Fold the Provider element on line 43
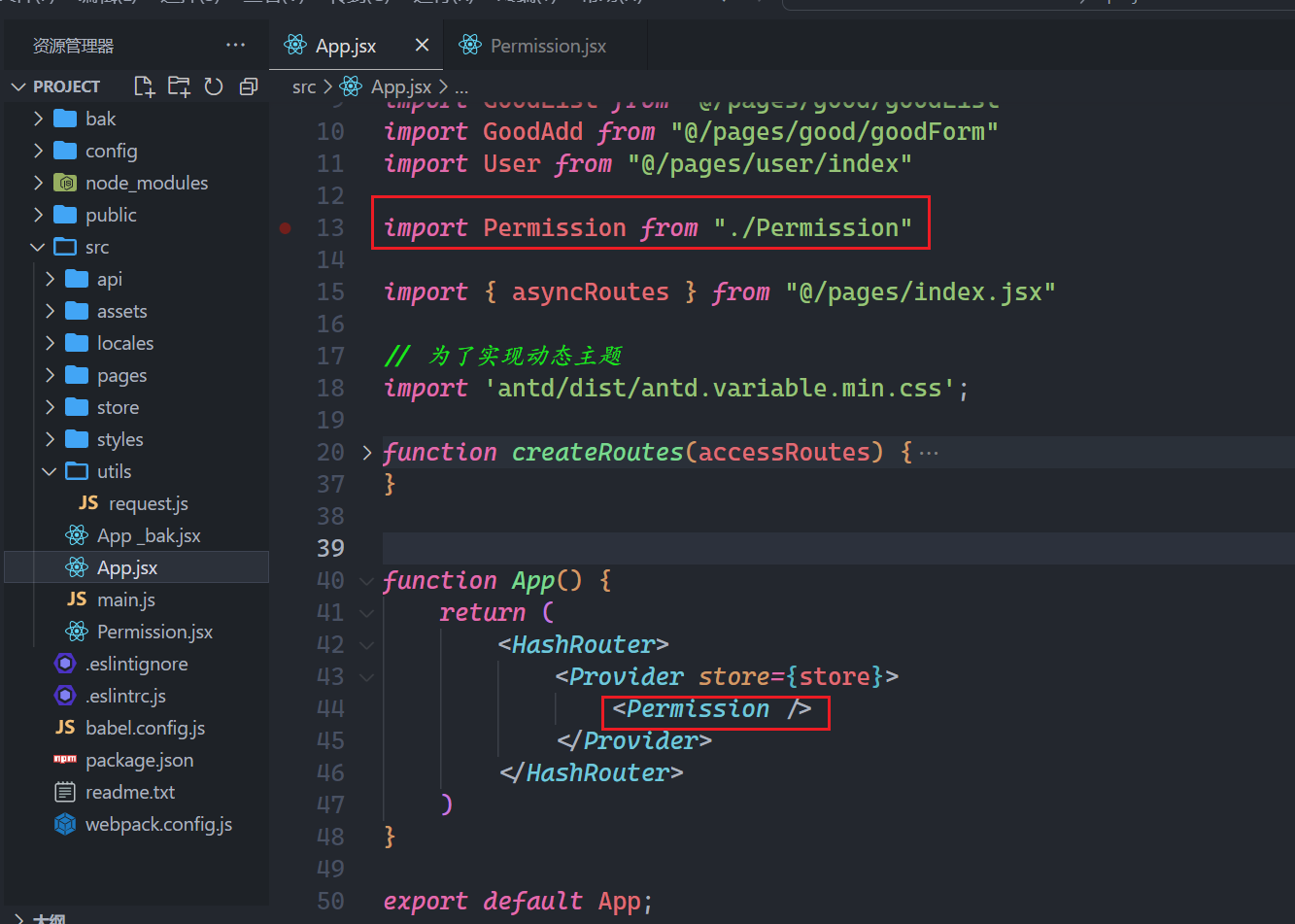 point(367,677)
